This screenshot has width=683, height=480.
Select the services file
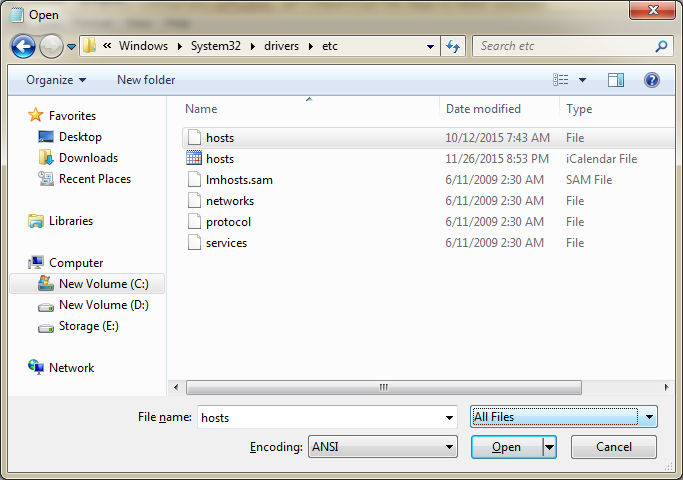tap(429, 243)
